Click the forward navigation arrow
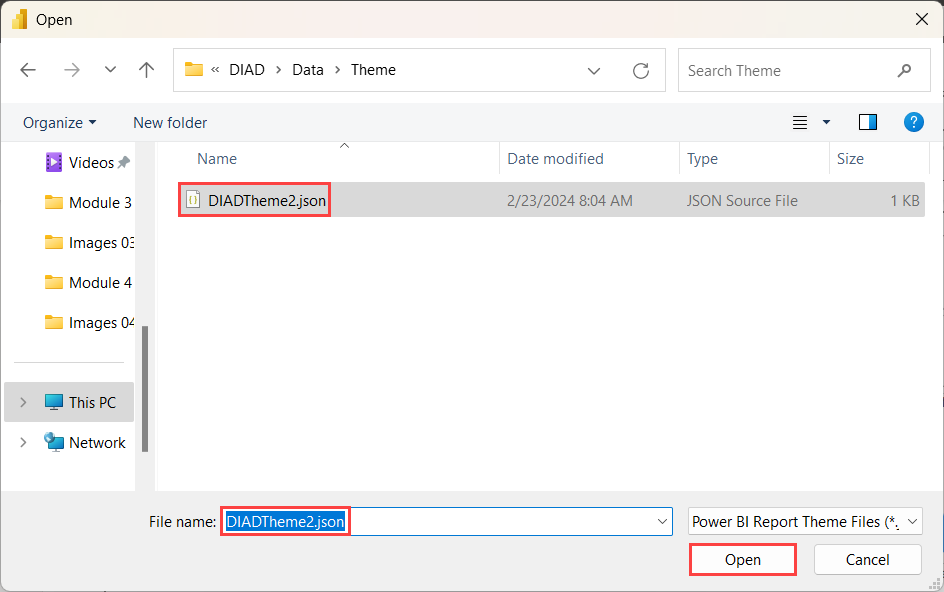The image size is (944, 592). (x=72, y=69)
